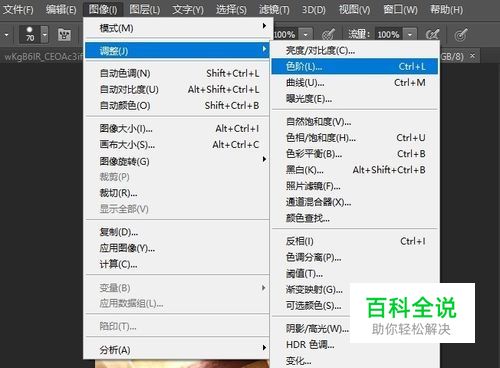The width and height of the screenshot is (500, 368).
Task: Apply 反相(I) to the image
Action: pyautogui.click(x=355, y=241)
